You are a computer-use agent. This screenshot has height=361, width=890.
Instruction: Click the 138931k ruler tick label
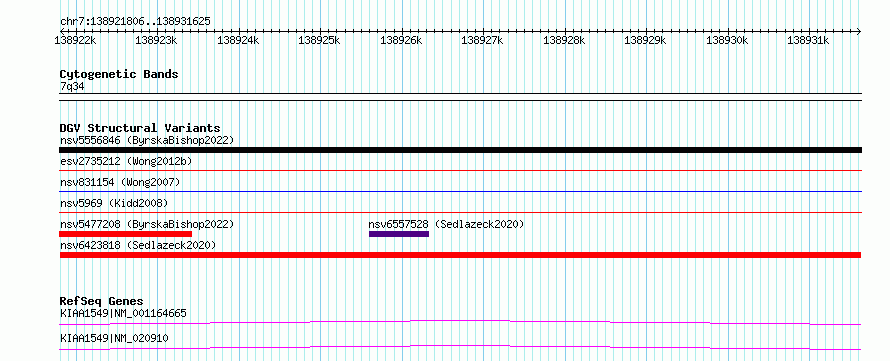pyautogui.click(x=808, y=40)
